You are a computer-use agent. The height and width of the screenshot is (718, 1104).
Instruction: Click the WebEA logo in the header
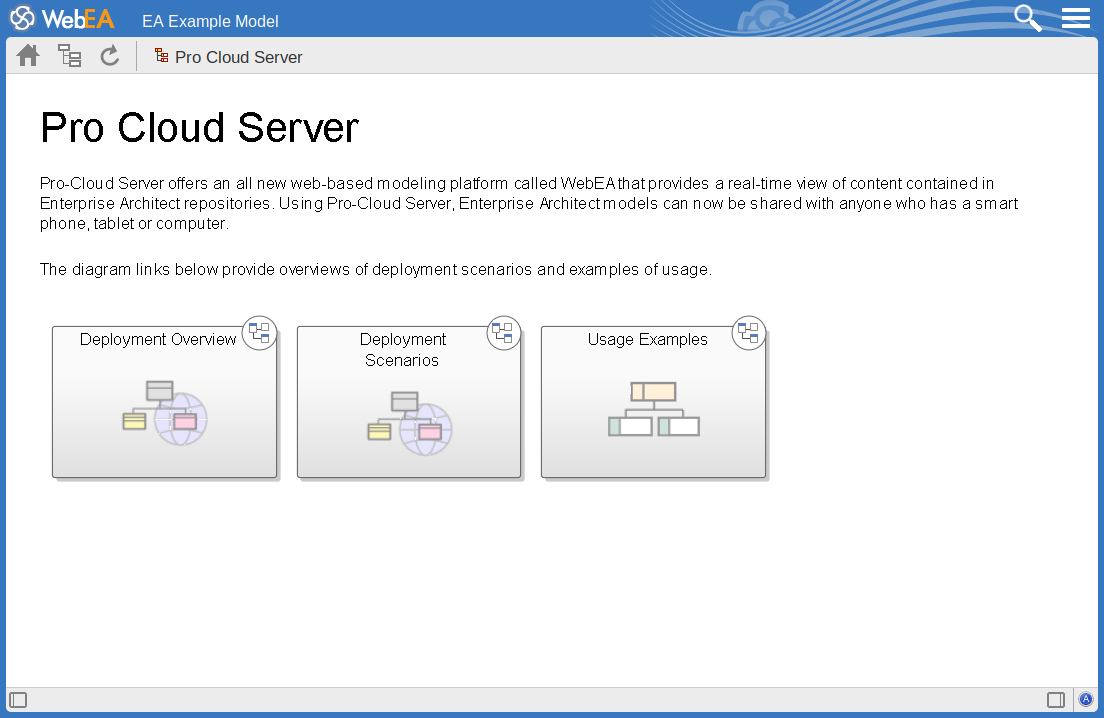point(62,17)
